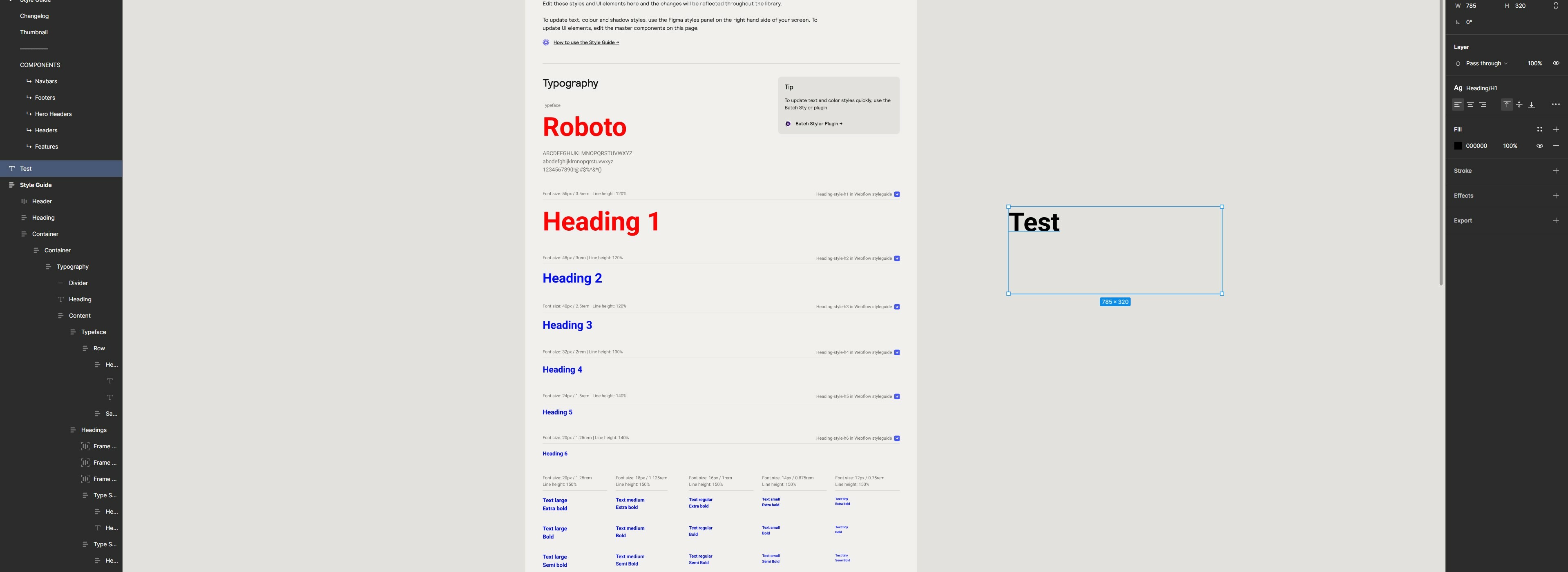Add an export setting with plus

1556,221
